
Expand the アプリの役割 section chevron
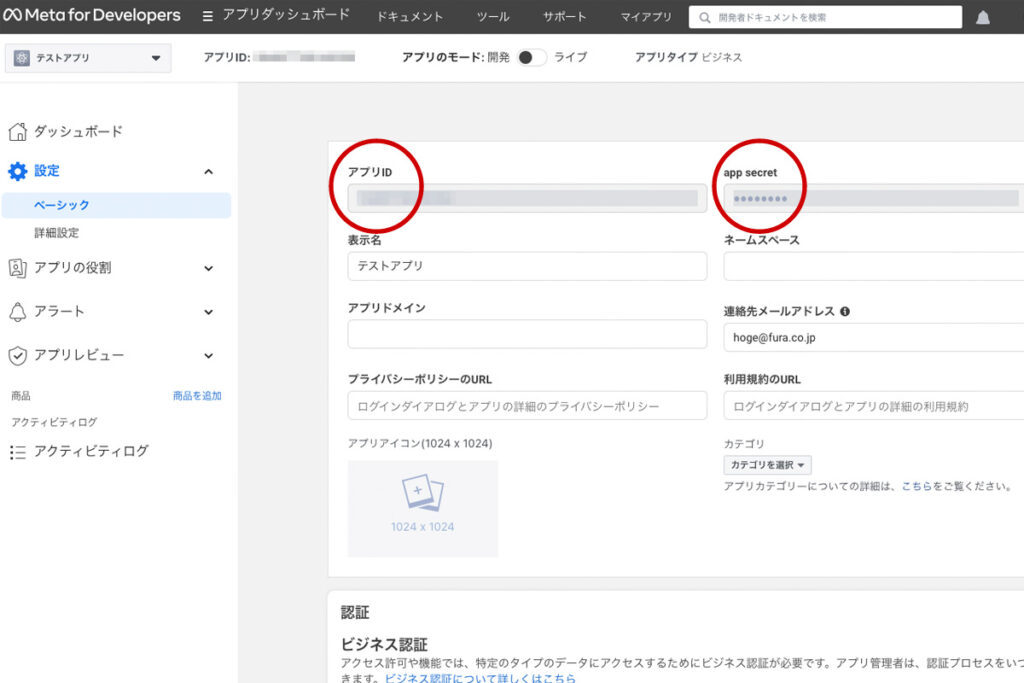(x=208, y=268)
